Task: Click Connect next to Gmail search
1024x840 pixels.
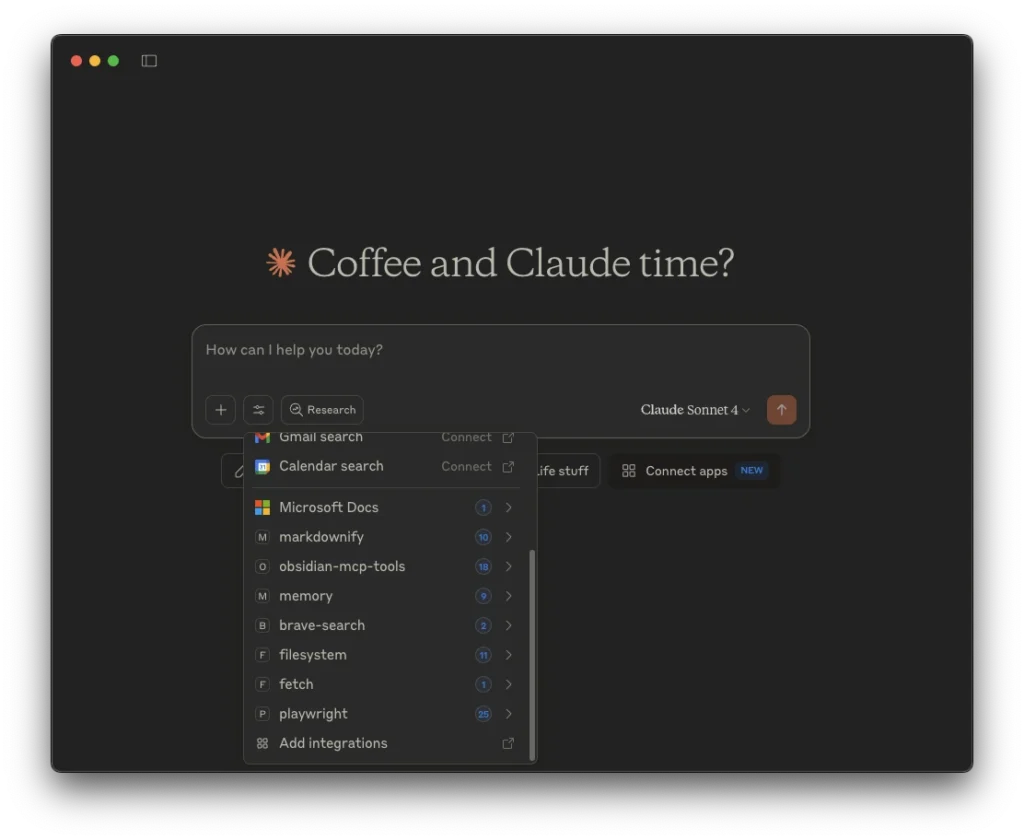Action: [x=466, y=437]
